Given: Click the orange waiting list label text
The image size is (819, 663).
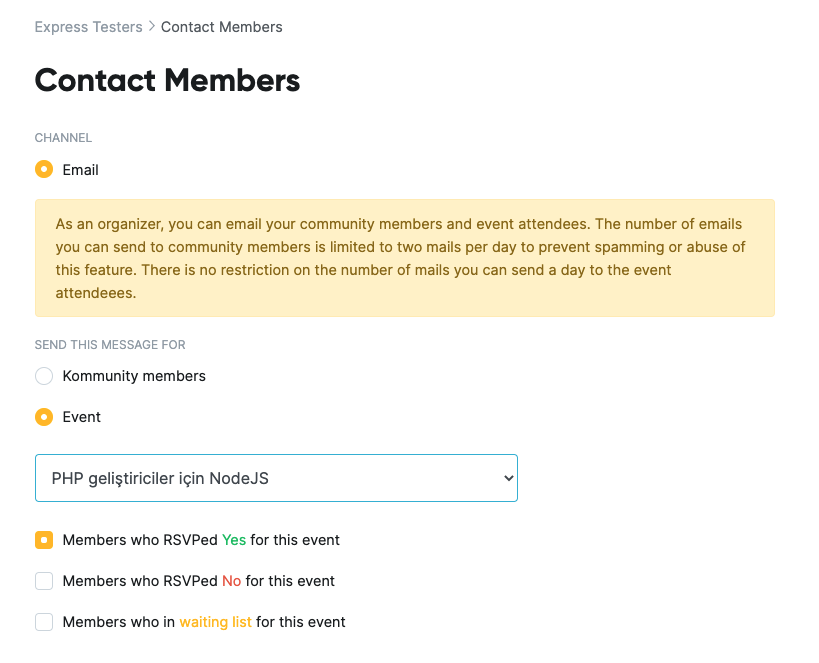Looking at the screenshot, I should [x=216, y=622].
